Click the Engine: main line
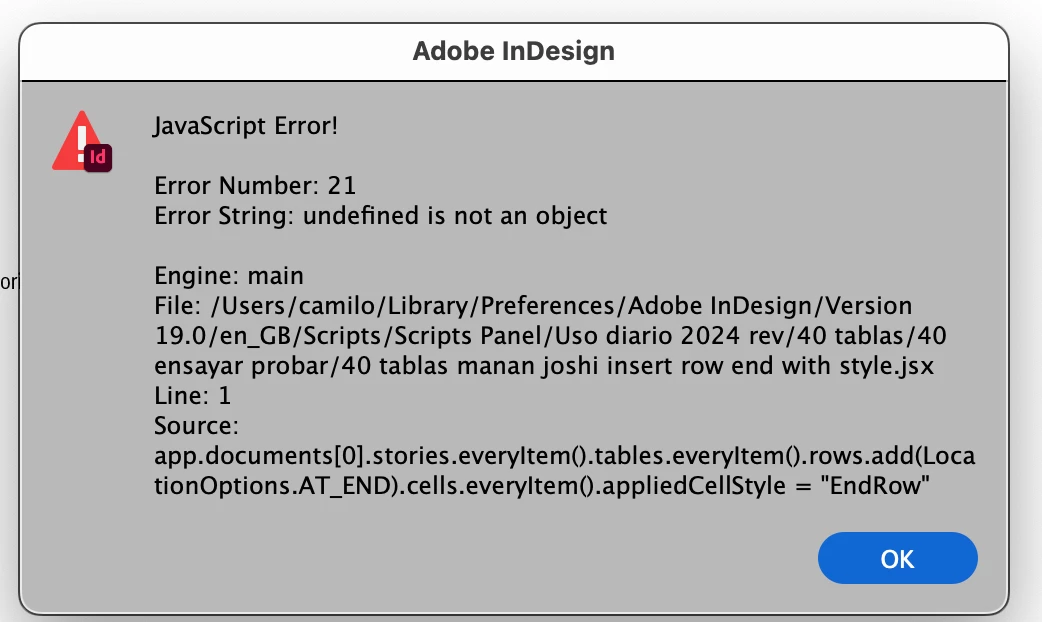Viewport: 1042px width, 622px height. tap(229, 275)
